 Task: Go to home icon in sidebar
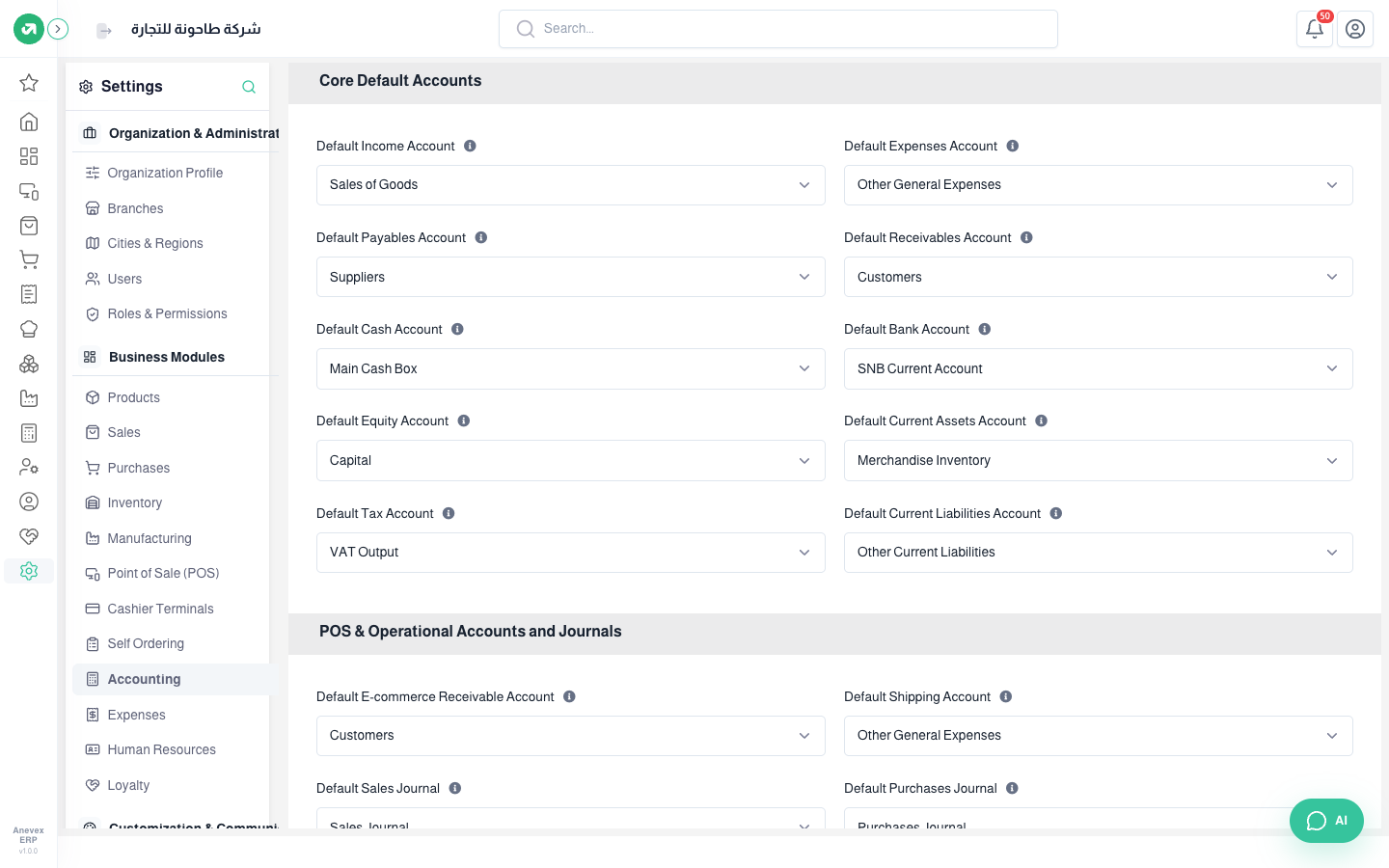(29, 122)
